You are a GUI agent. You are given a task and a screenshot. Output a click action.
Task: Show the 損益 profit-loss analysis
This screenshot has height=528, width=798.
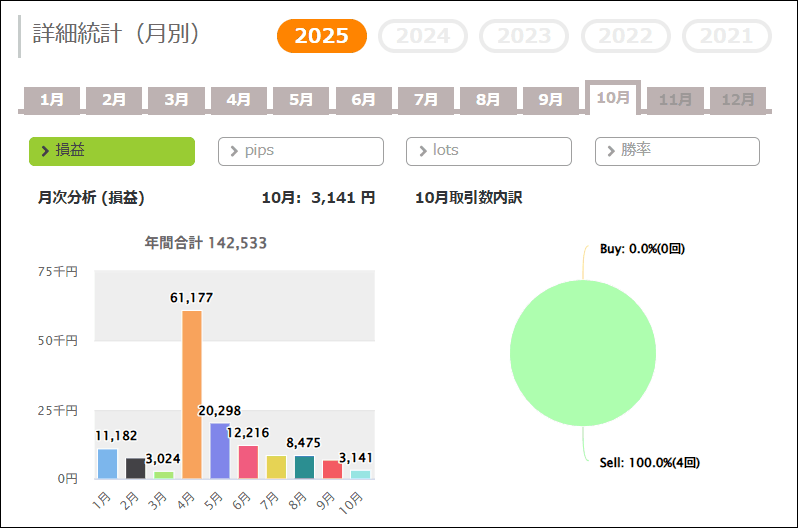(111, 151)
